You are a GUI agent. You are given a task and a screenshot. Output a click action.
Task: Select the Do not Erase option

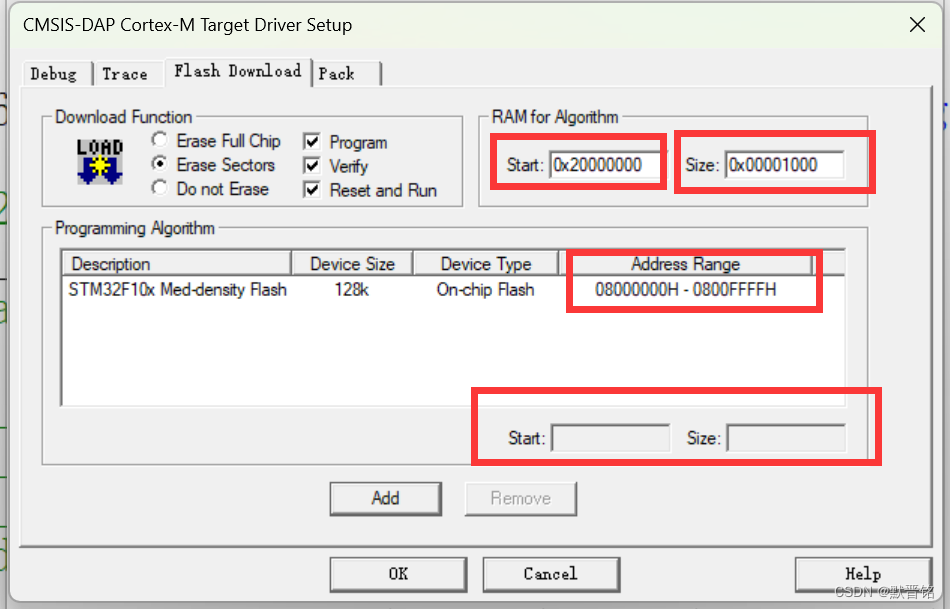[159, 189]
